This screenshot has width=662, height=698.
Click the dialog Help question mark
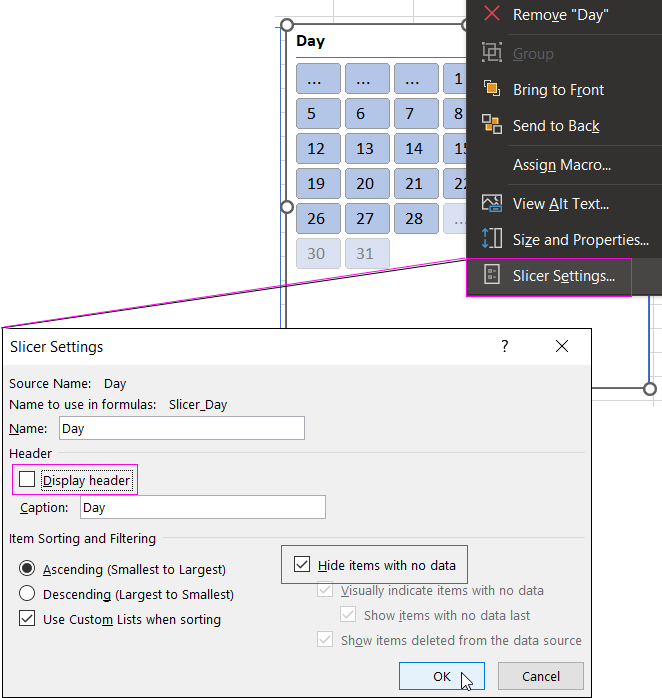click(505, 347)
